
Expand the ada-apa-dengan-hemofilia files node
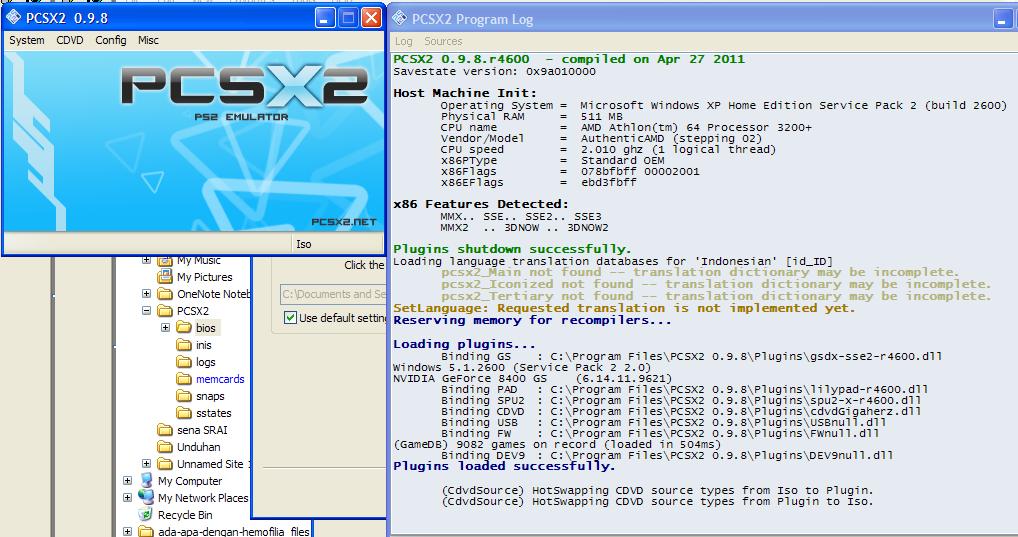pyautogui.click(x=127, y=531)
